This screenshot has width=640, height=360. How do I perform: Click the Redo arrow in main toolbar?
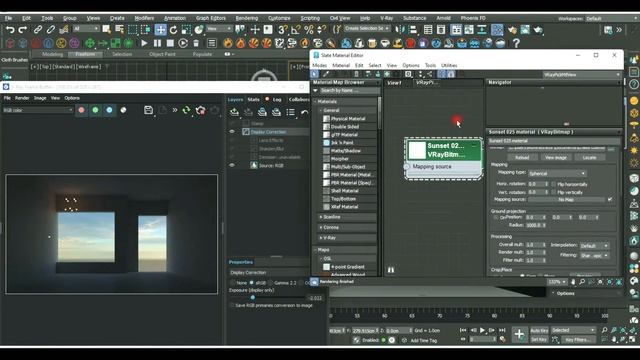click(23, 29)
